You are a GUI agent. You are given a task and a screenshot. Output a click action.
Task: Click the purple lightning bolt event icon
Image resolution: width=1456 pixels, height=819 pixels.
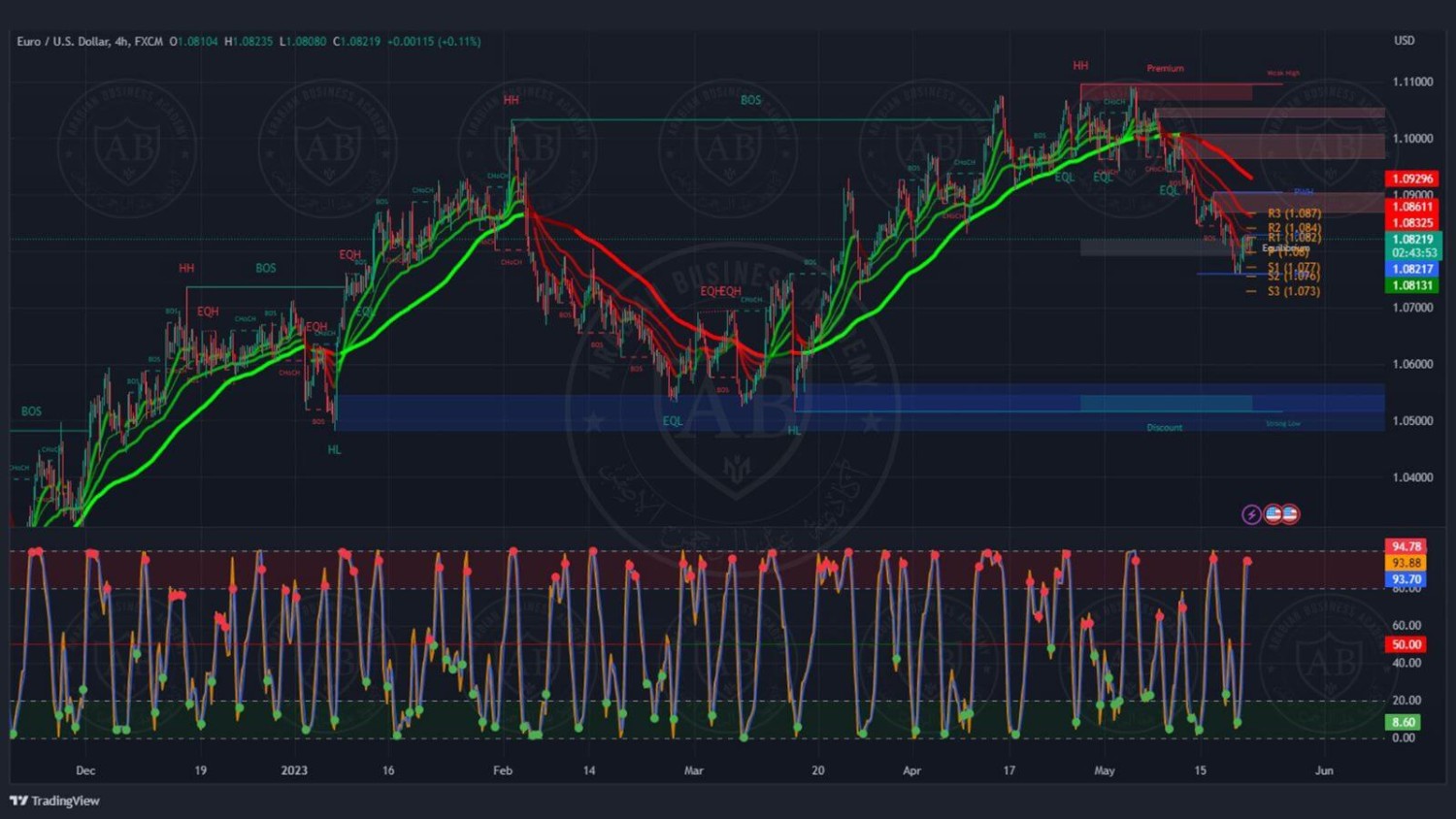[x=1251, y=514]
